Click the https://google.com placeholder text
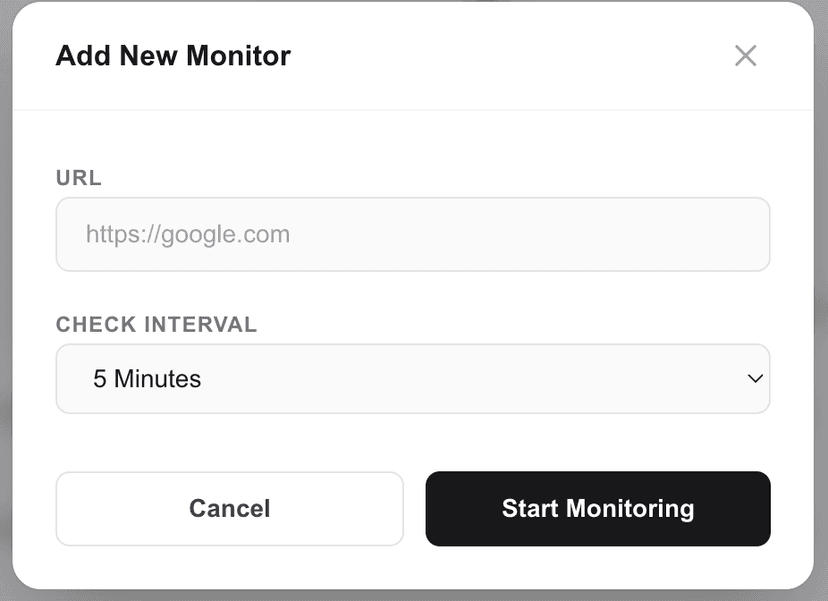The height and width of the screenshot is (601, 828). click(188, 235)
